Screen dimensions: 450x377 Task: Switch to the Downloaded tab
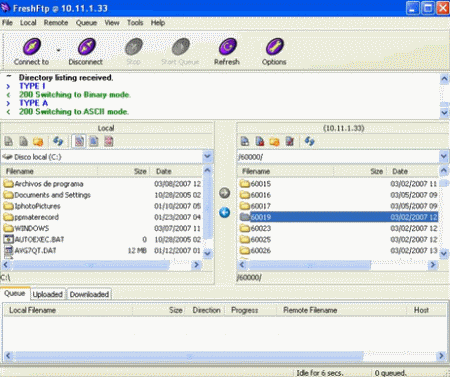(89, 294)
